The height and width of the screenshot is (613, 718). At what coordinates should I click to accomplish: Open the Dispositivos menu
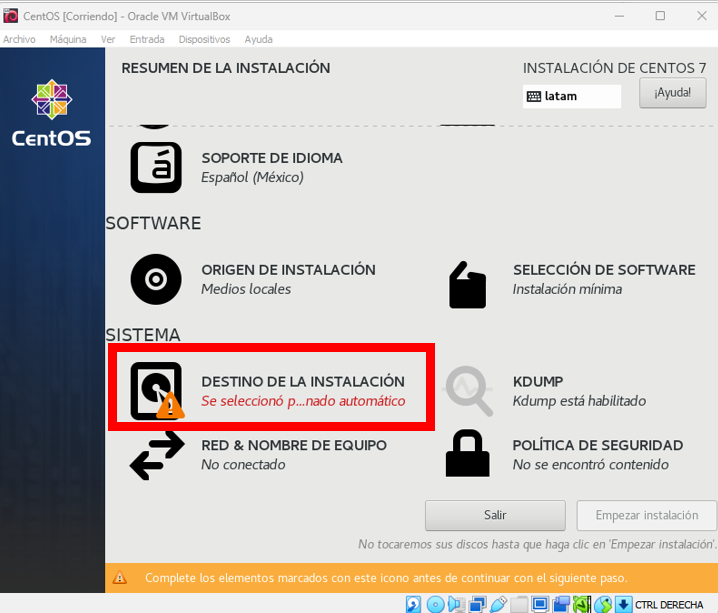click(x=204, y=39)
